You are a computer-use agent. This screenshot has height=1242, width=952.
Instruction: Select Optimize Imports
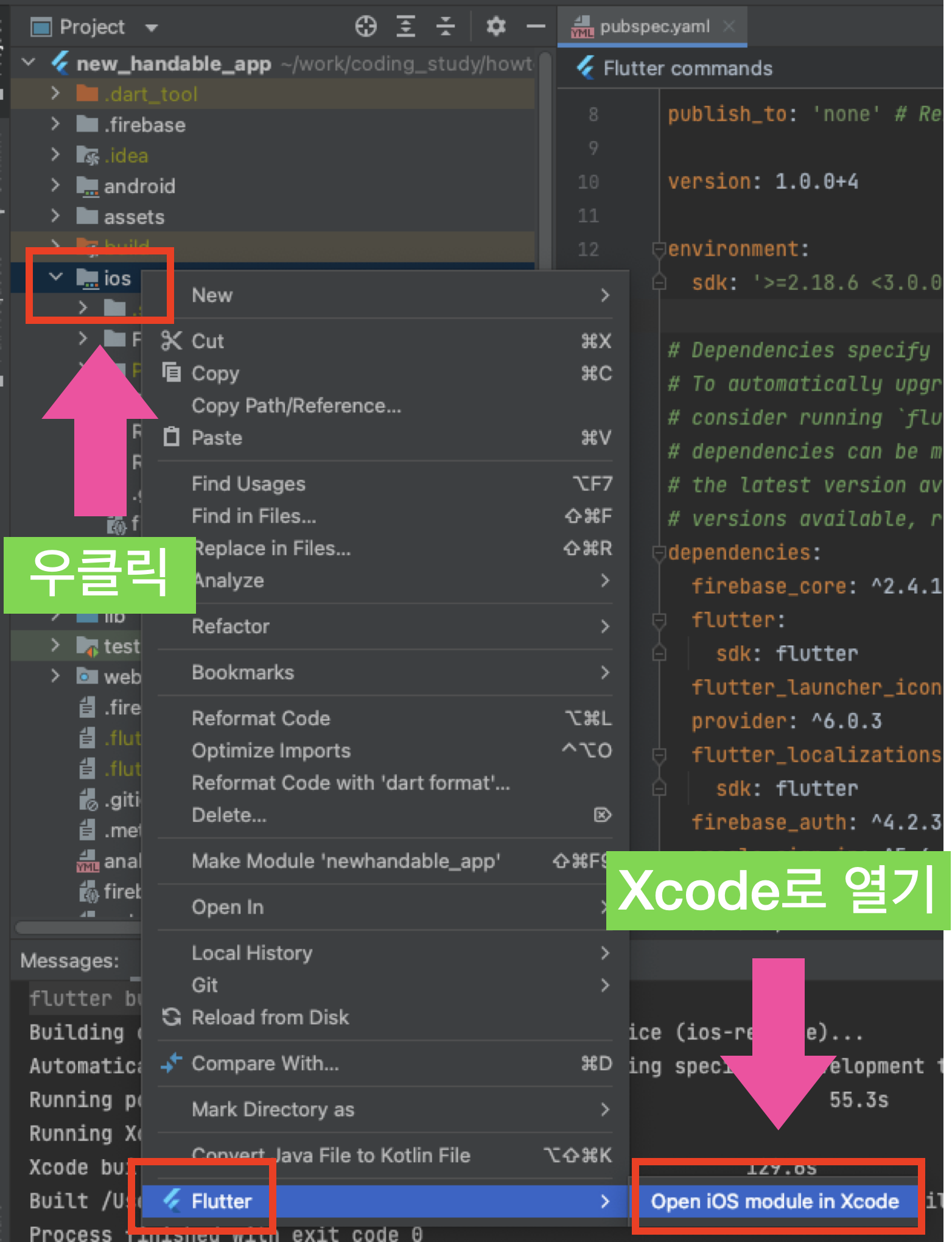(385, 751)
